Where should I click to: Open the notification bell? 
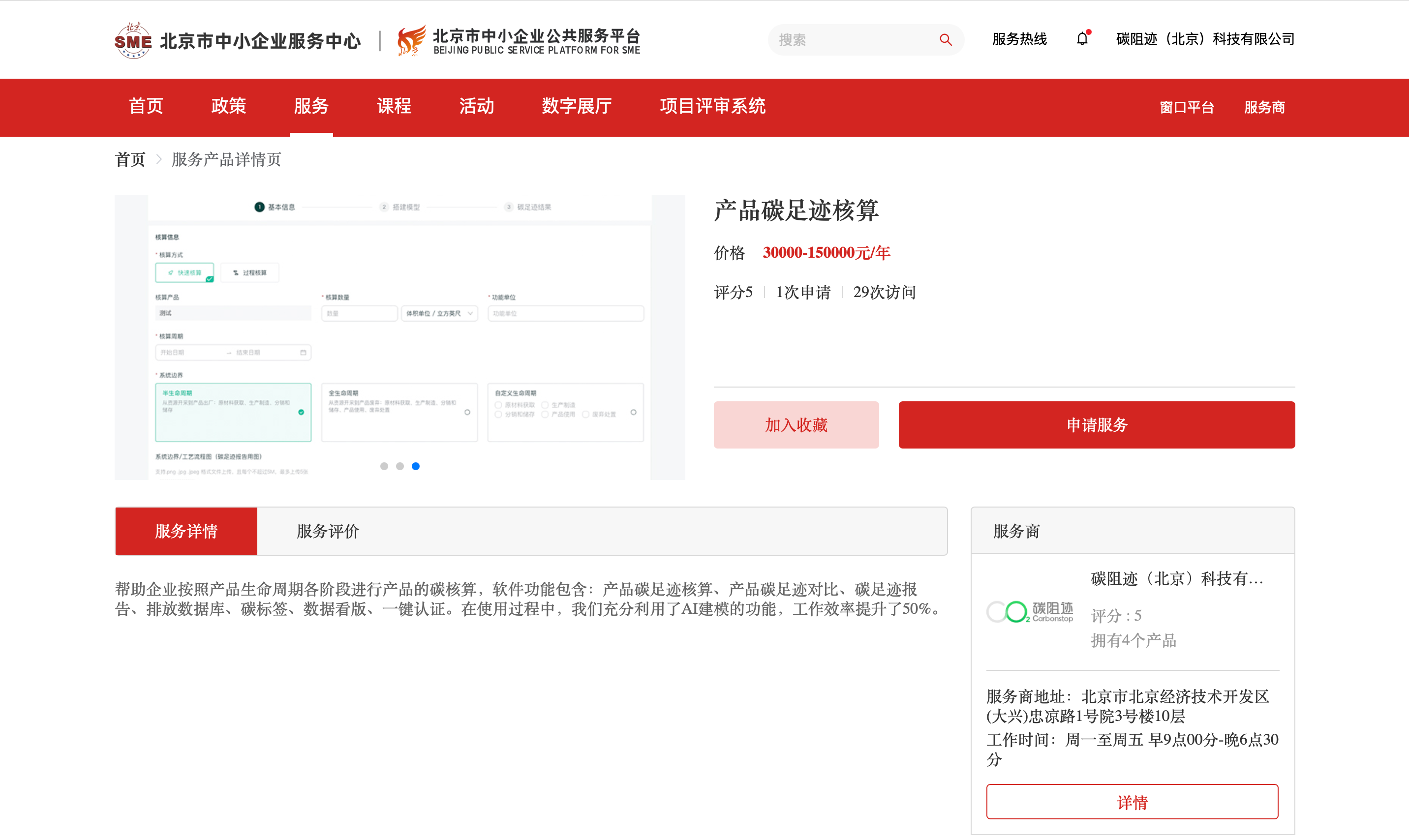pyautogui.click(x=1082, y=38)
